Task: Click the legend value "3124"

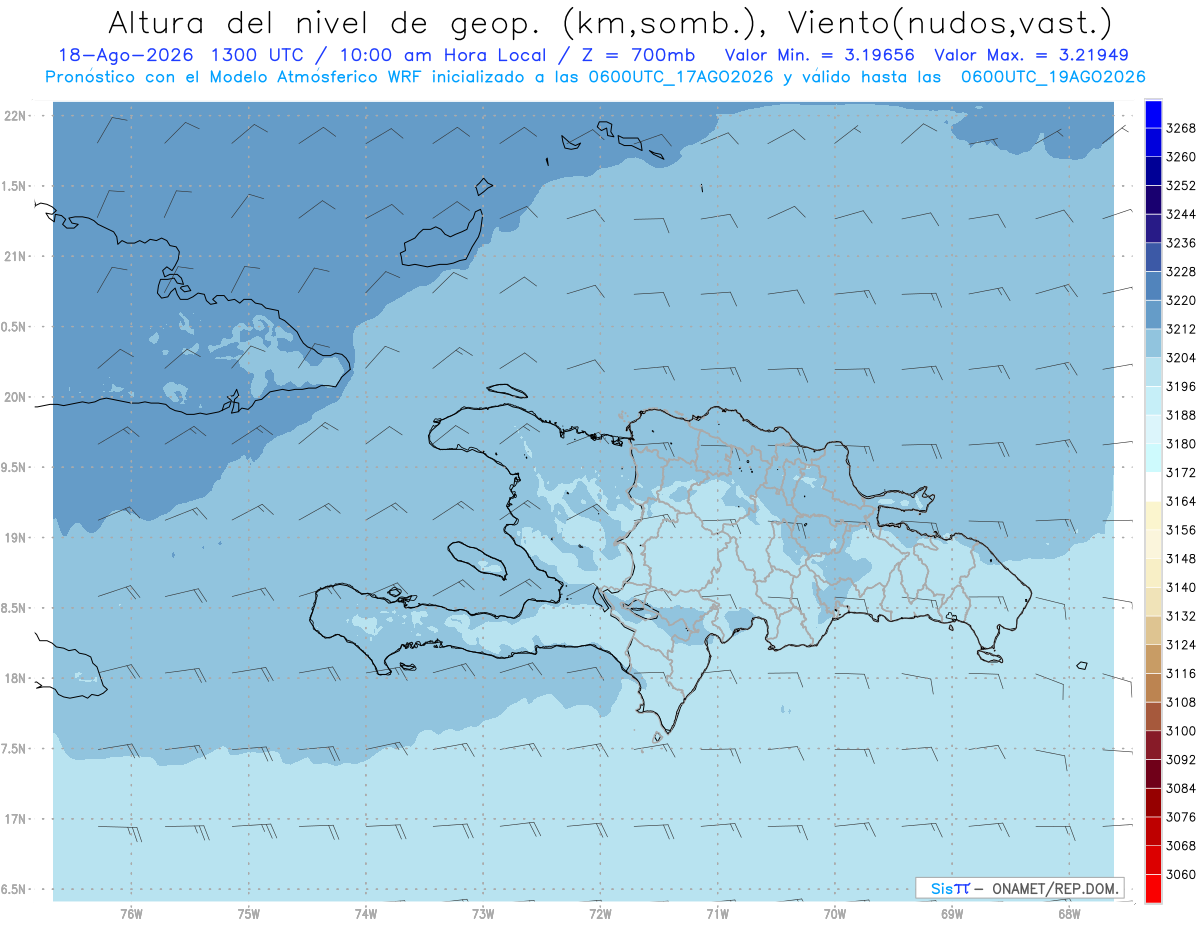Action: coord(1181,645)
